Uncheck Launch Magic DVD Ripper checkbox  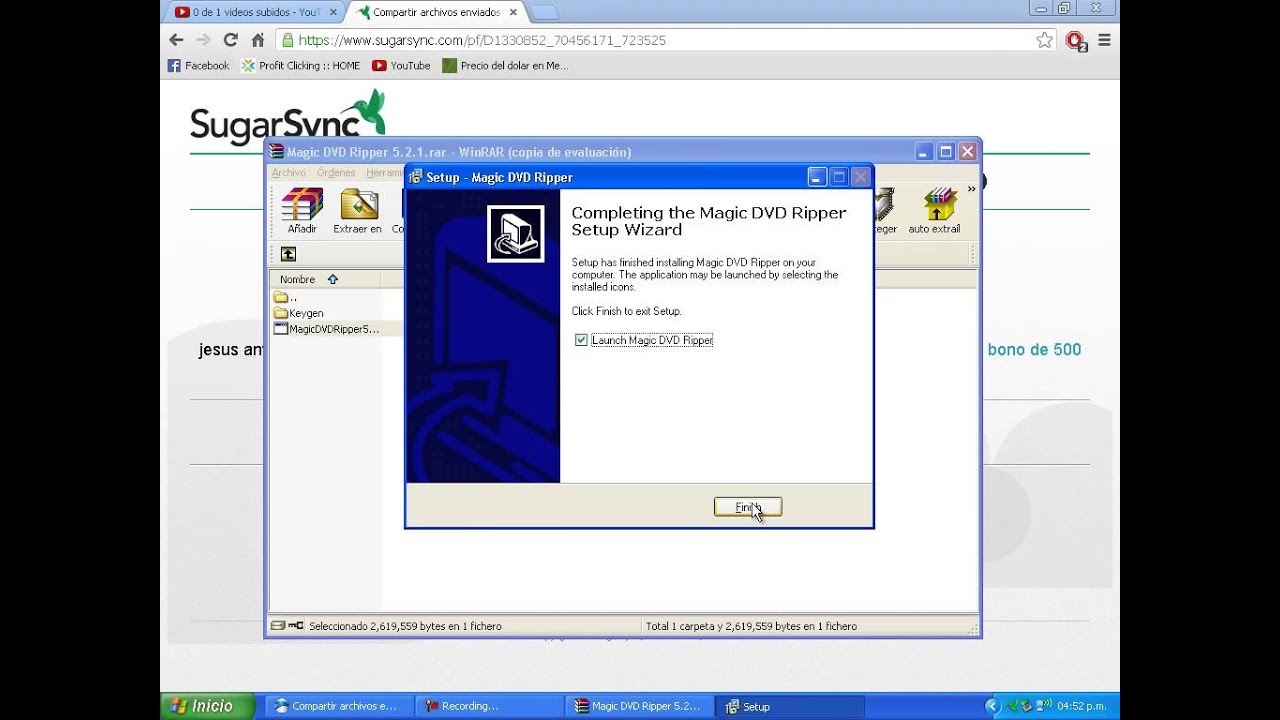pyautogui.click(x=581, y=340)
